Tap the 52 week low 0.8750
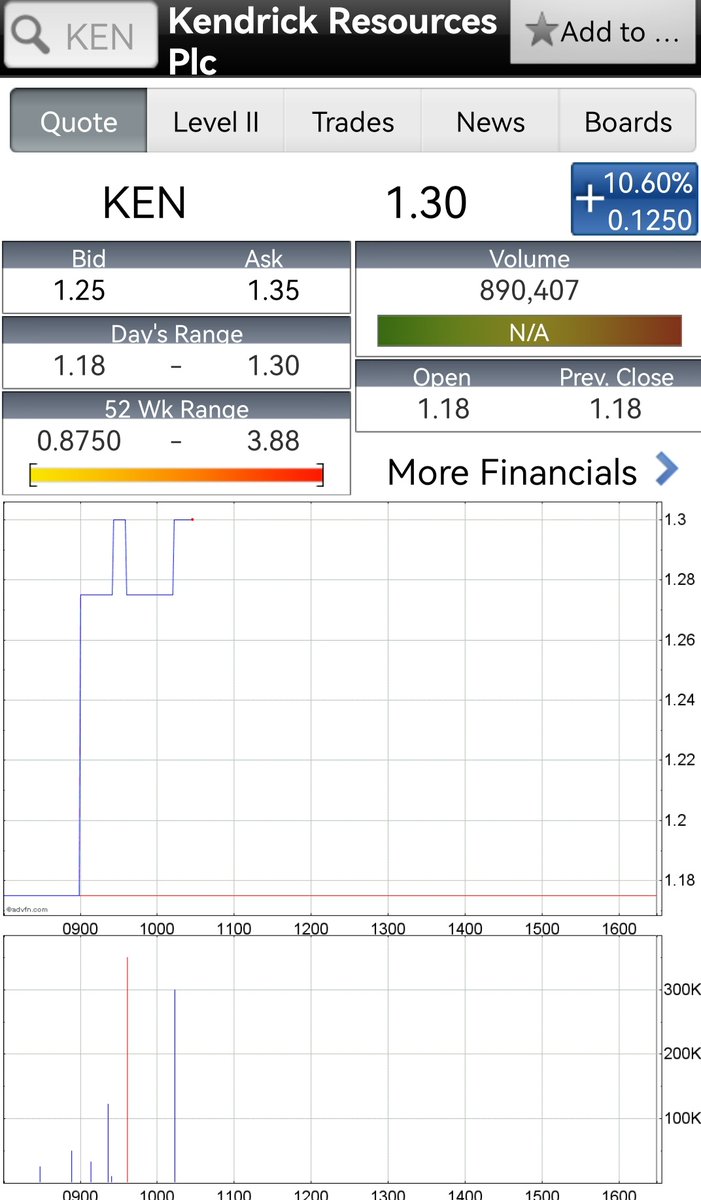The image size is (701, 1200). pos(79,441)
